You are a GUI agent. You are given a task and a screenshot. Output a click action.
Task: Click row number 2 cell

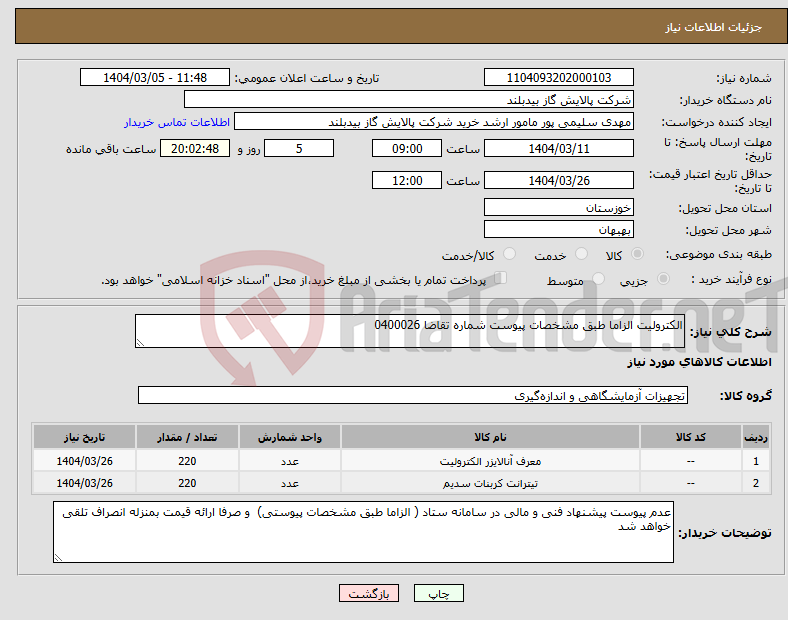756,483
